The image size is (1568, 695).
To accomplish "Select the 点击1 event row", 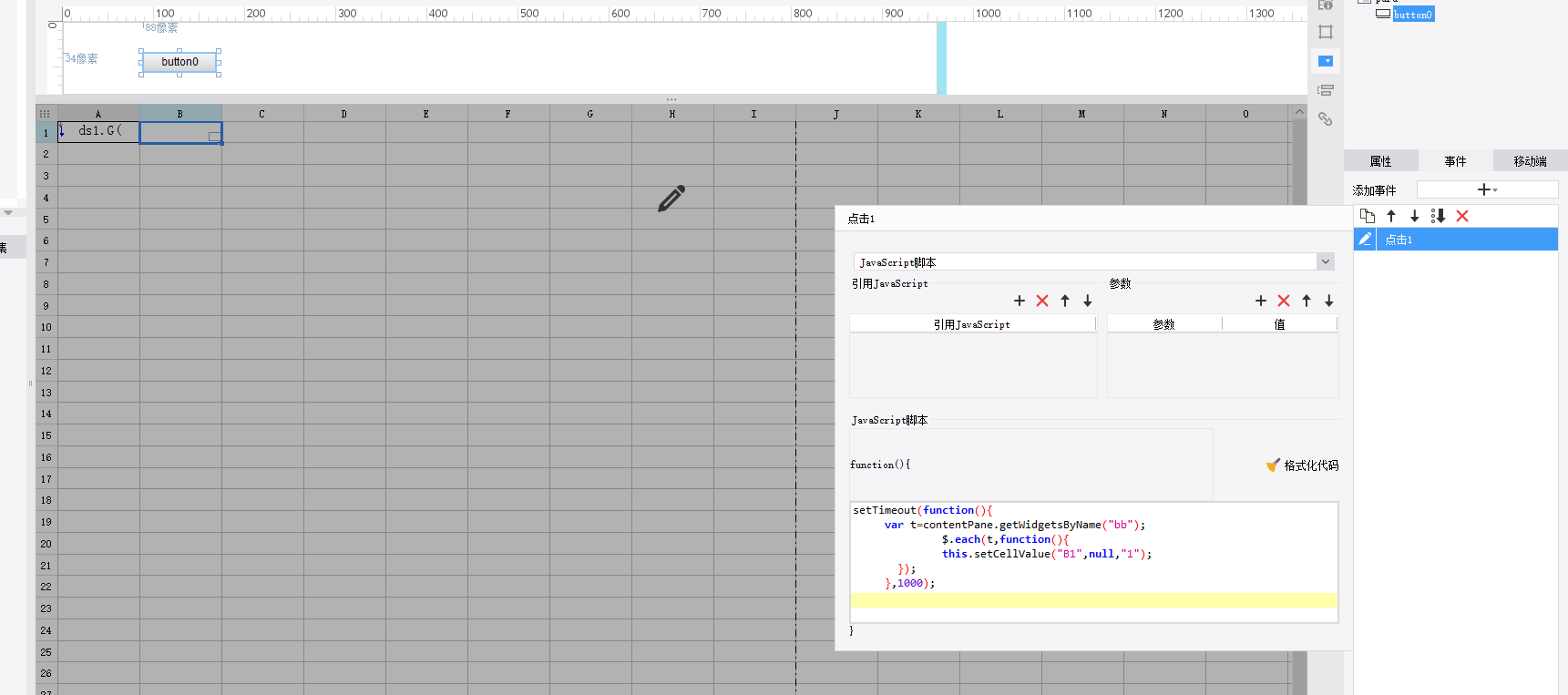I will [x=1456, y=239].
